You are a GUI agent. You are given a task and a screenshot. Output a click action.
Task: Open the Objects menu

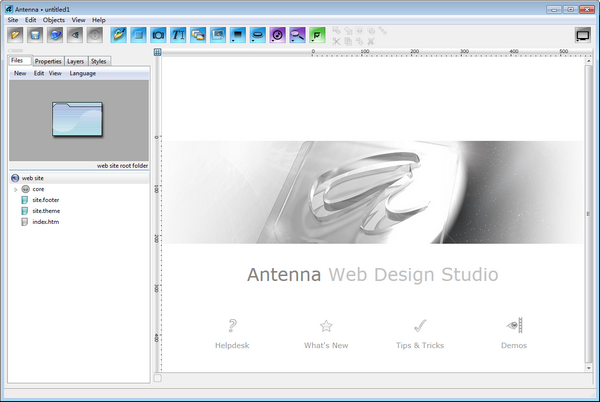click(53, 20)
